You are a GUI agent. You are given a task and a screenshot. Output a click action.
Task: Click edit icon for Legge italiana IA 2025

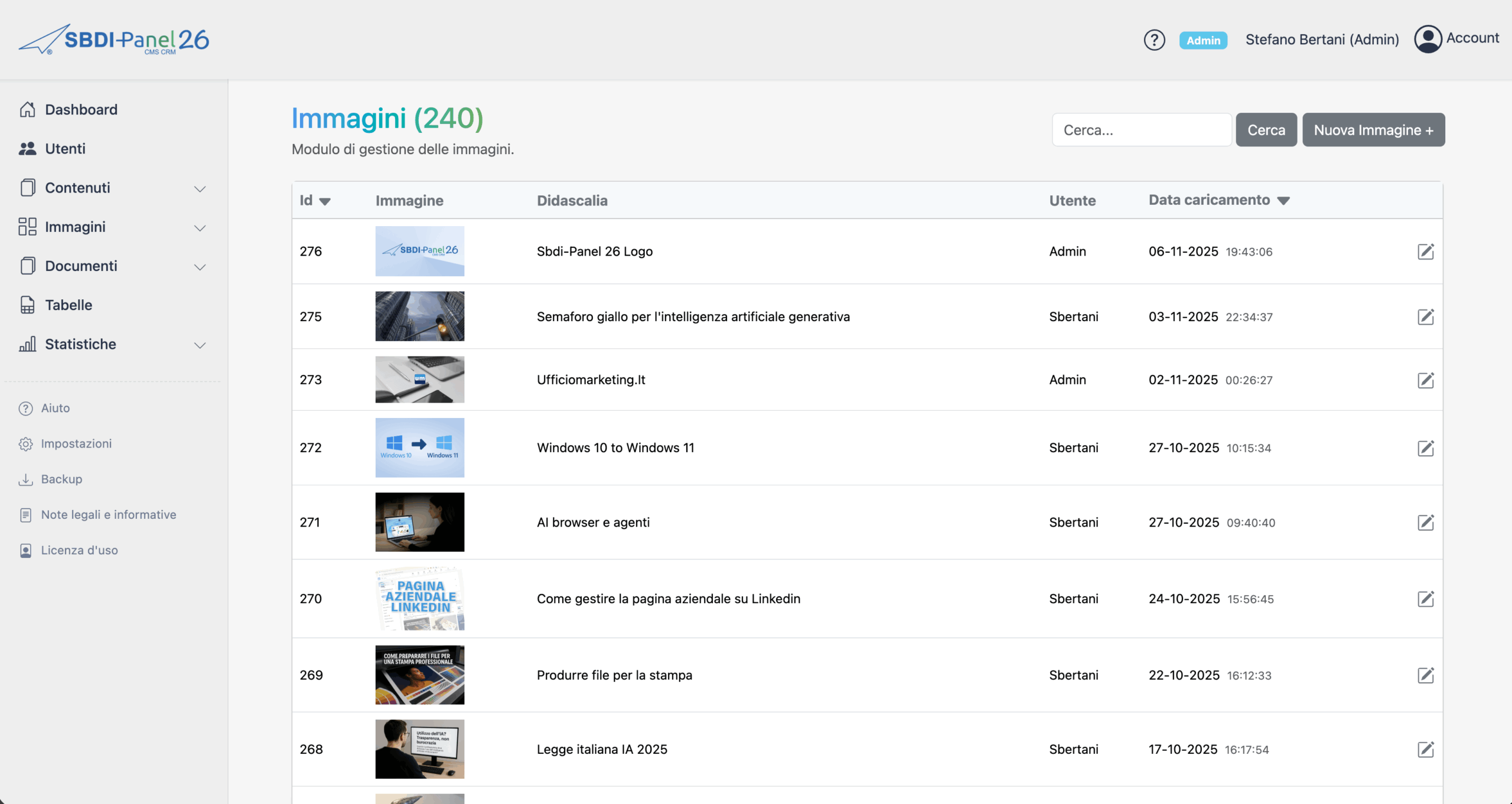(x=1425, y=749)
